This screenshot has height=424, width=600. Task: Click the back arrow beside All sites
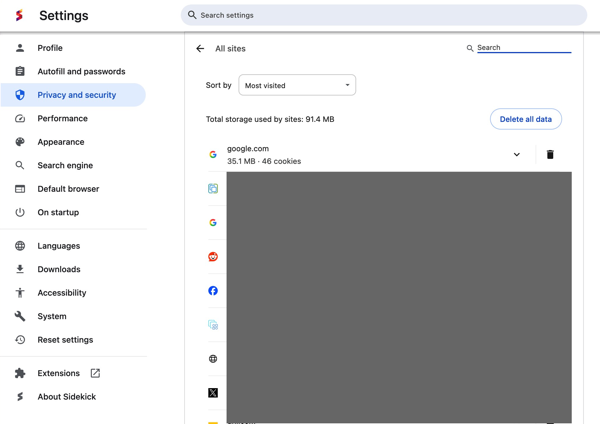[200, 49]
